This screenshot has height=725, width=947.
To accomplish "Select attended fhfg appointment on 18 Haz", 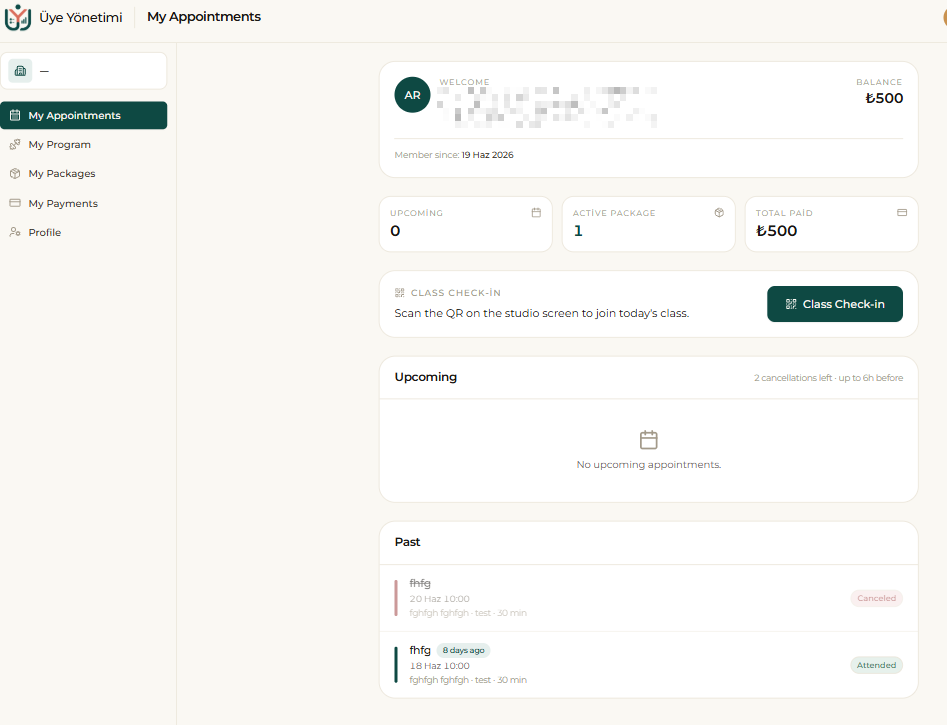I will [649, 665].
